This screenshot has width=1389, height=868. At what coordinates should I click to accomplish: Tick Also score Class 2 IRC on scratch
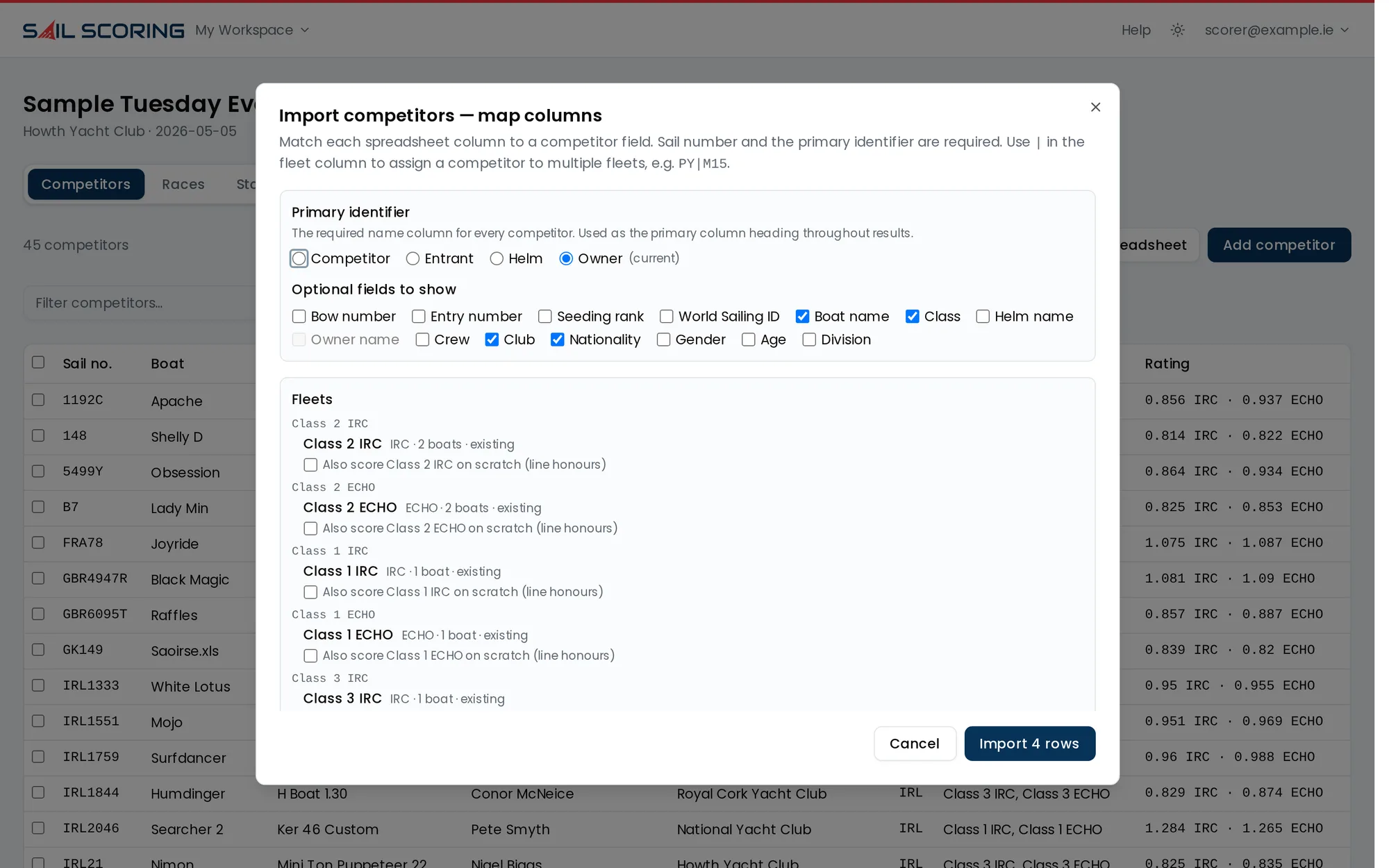[x=310, y=465]
